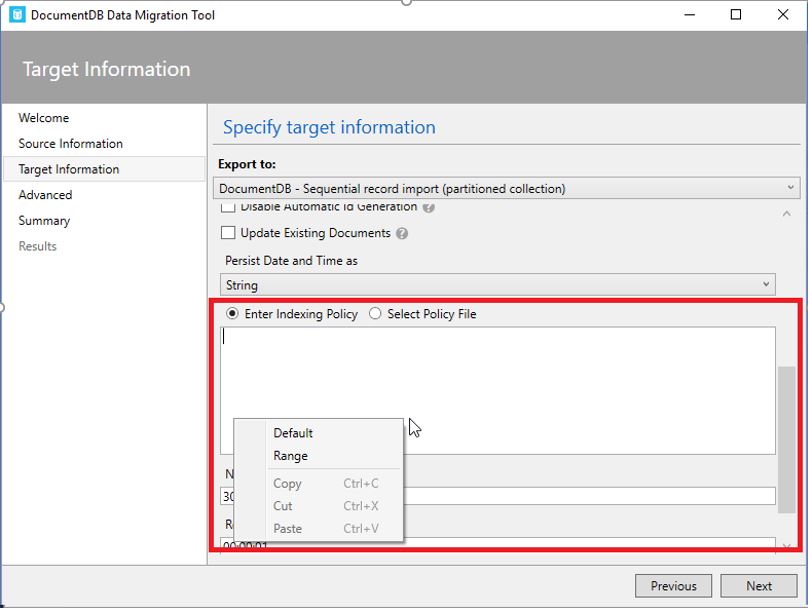Tick the Disable Automatic Id Generation checkbox

pos(228,207)
